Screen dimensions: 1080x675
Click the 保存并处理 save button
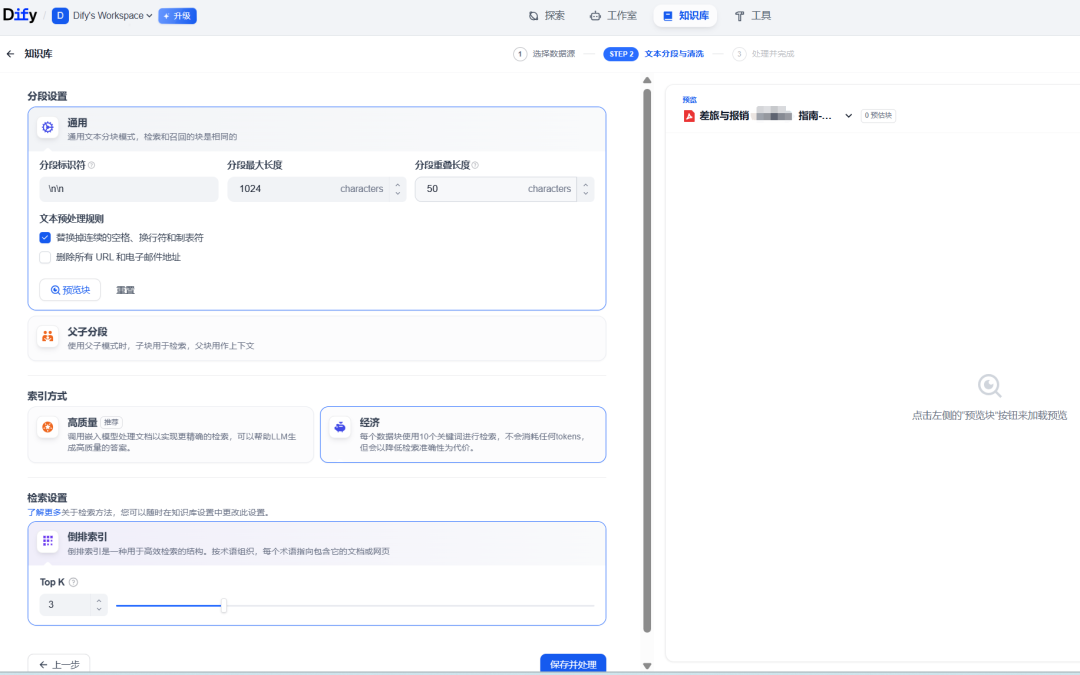tap(573, 664)
